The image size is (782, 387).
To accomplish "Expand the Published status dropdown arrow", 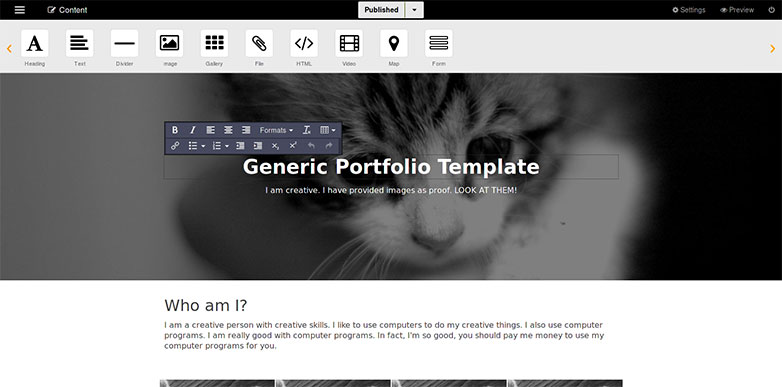I will pyautogui.click(x=414, y=10).
